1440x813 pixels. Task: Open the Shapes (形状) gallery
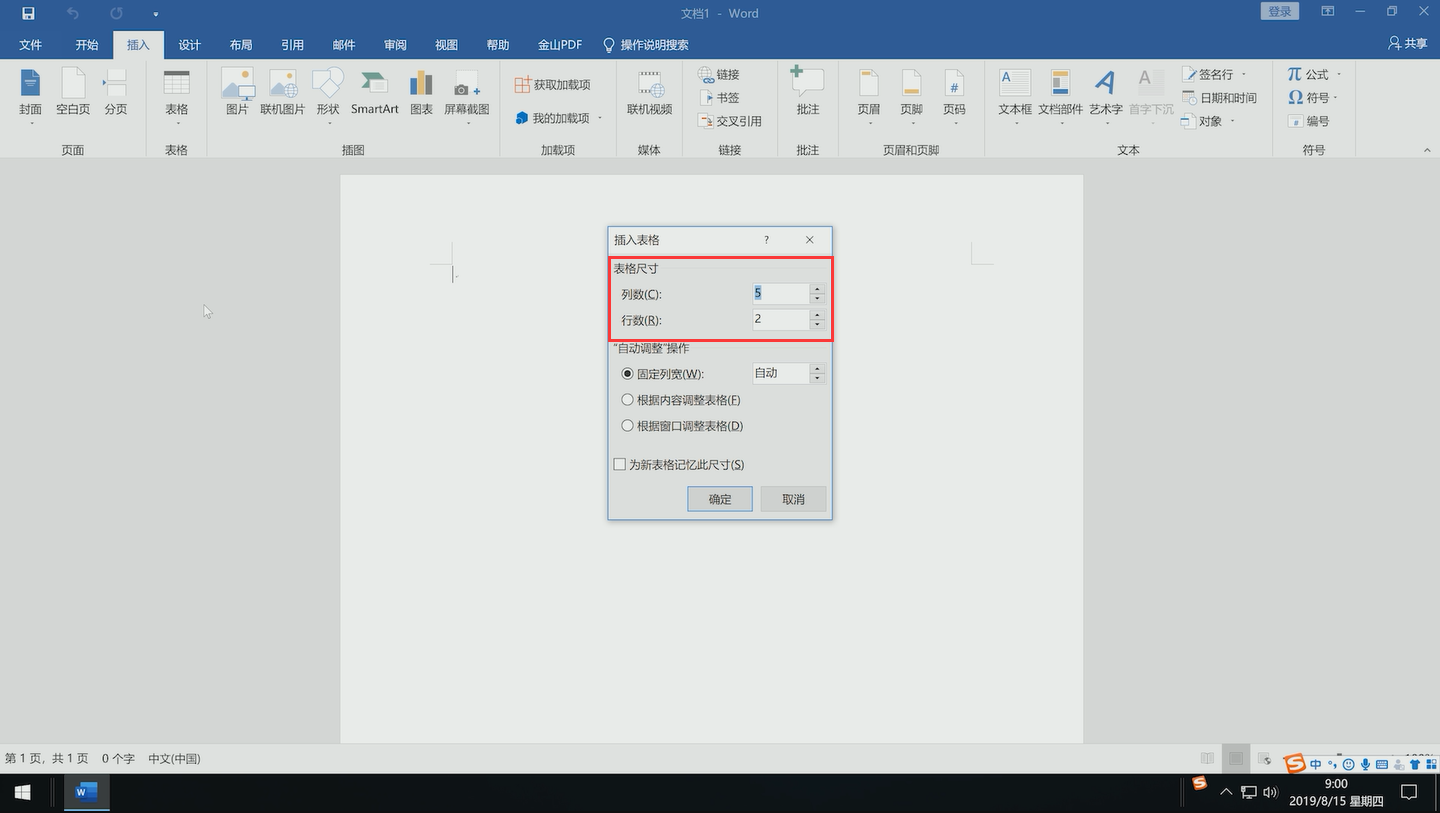(x=328, y=97)
